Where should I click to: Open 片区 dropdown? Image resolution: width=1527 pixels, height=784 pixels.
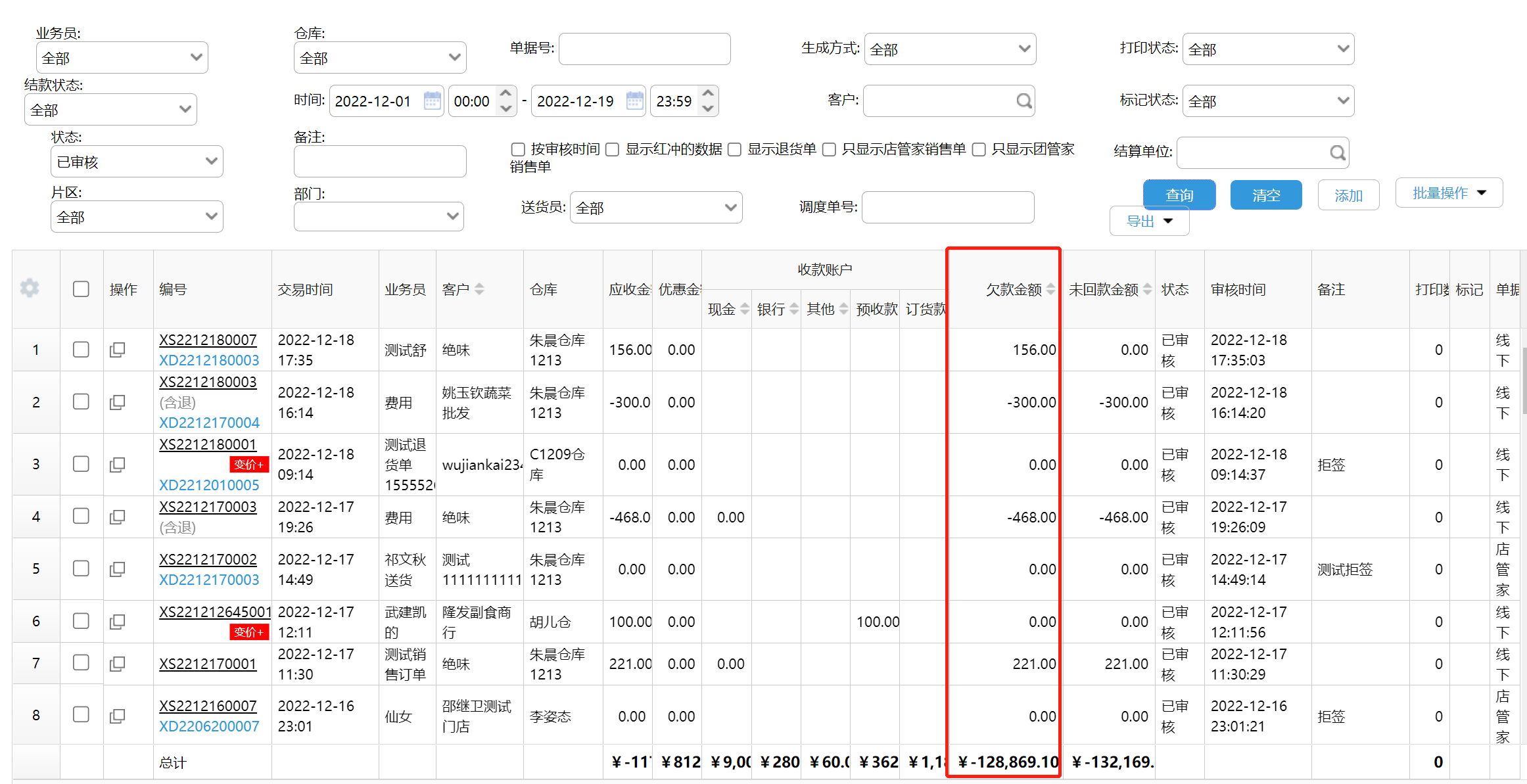coord(137,217)
